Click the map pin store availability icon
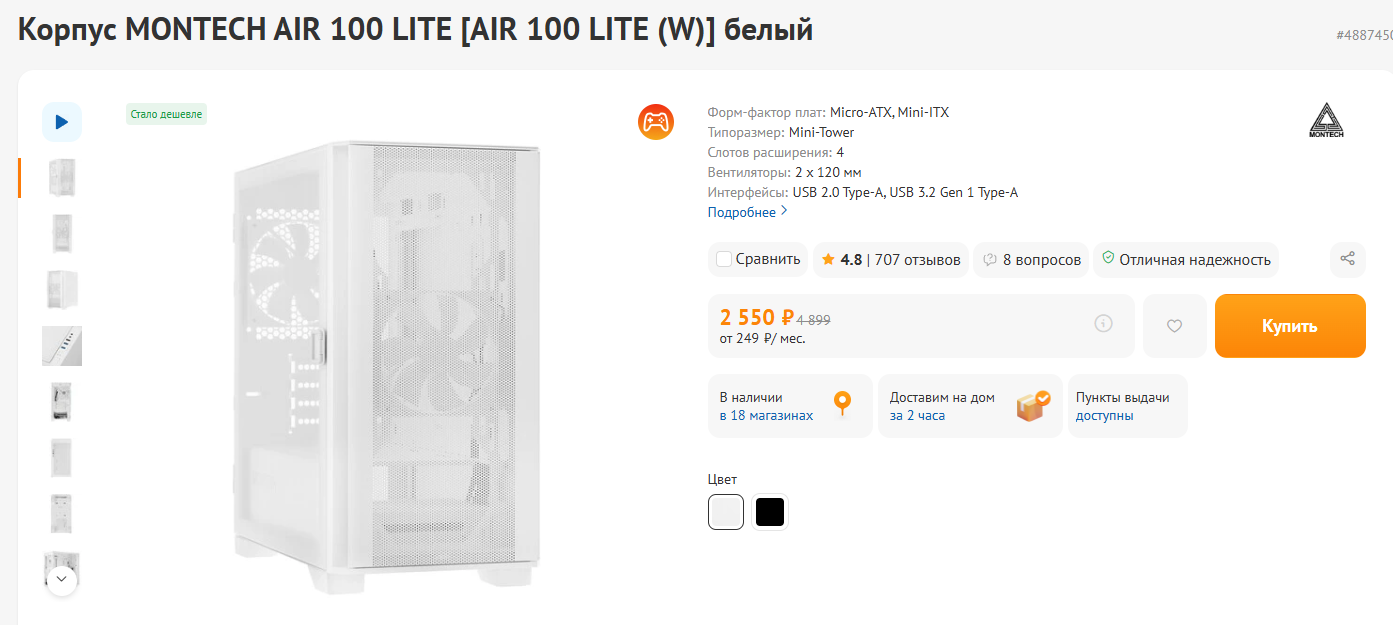1393x625 pixels. click(842, 404)
